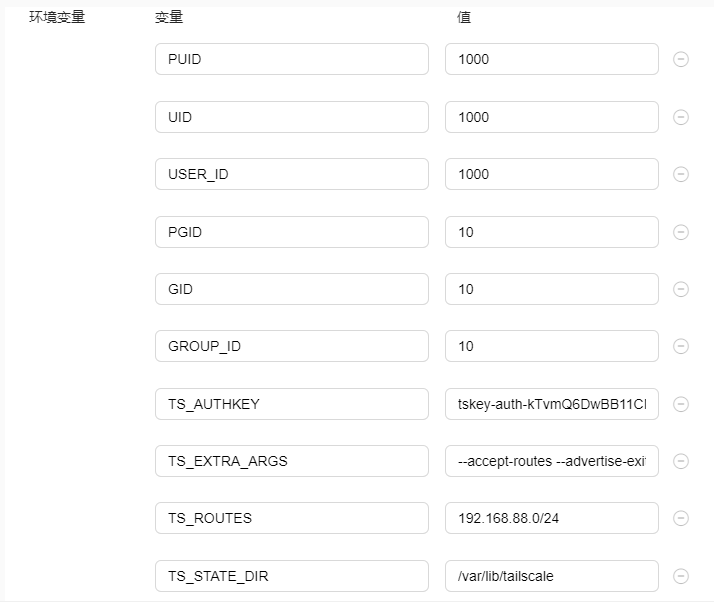Remove the PUID variable row

[681, 59]
